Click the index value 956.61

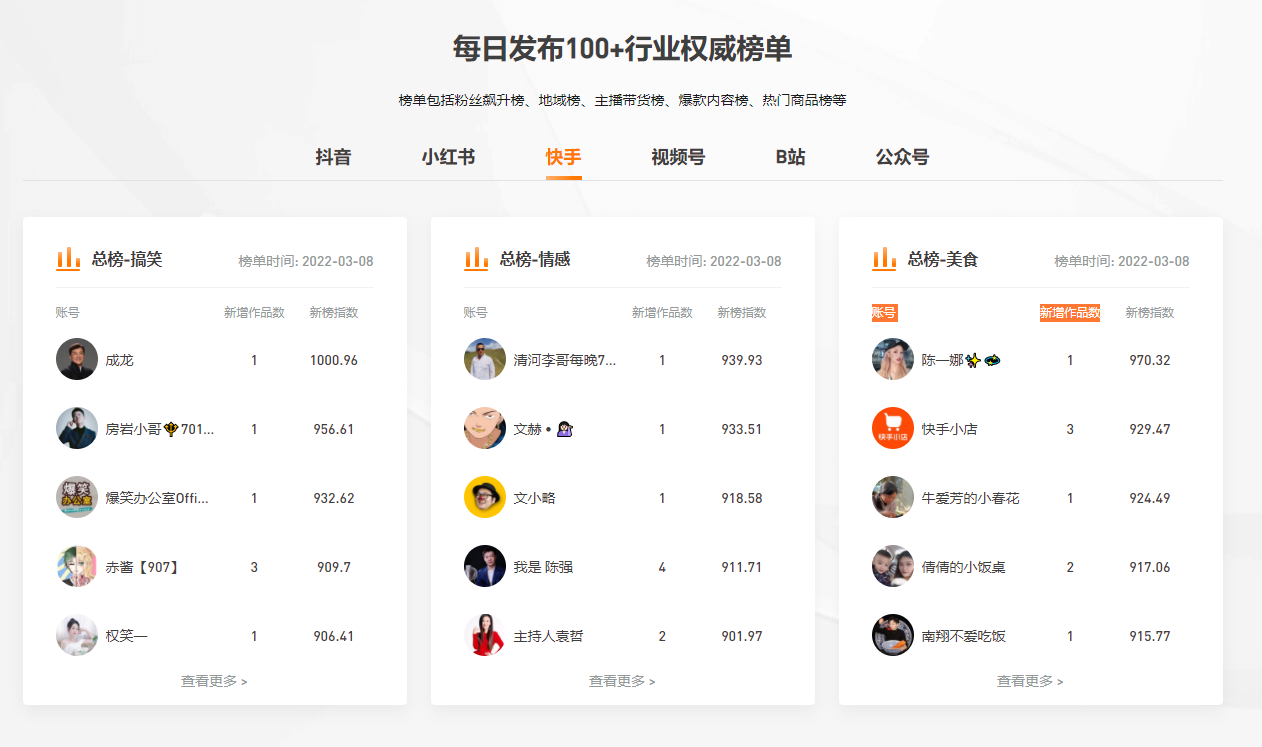(x=333, y=429)
